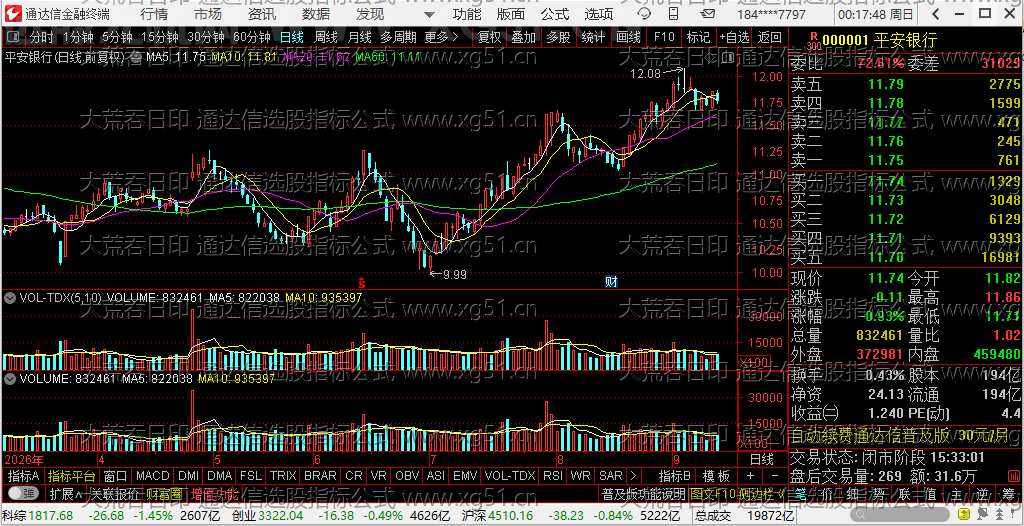The image size is (1024, 526).
Task: Switch to 15分钟 chart period
Action: [x=160, y=38]
